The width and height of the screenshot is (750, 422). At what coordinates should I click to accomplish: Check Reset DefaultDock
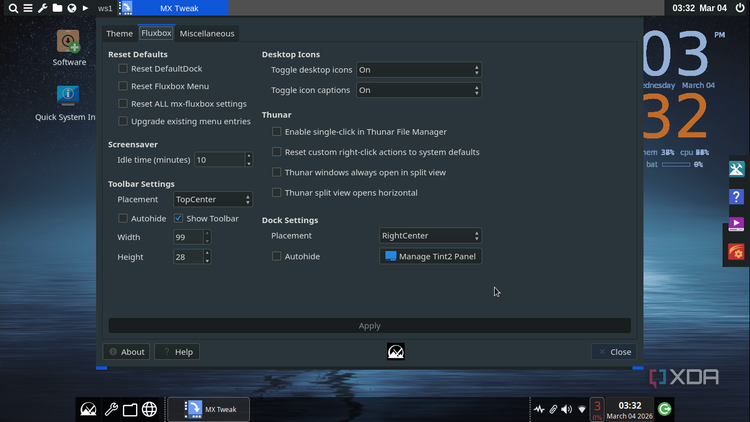(x=123, y=68)
